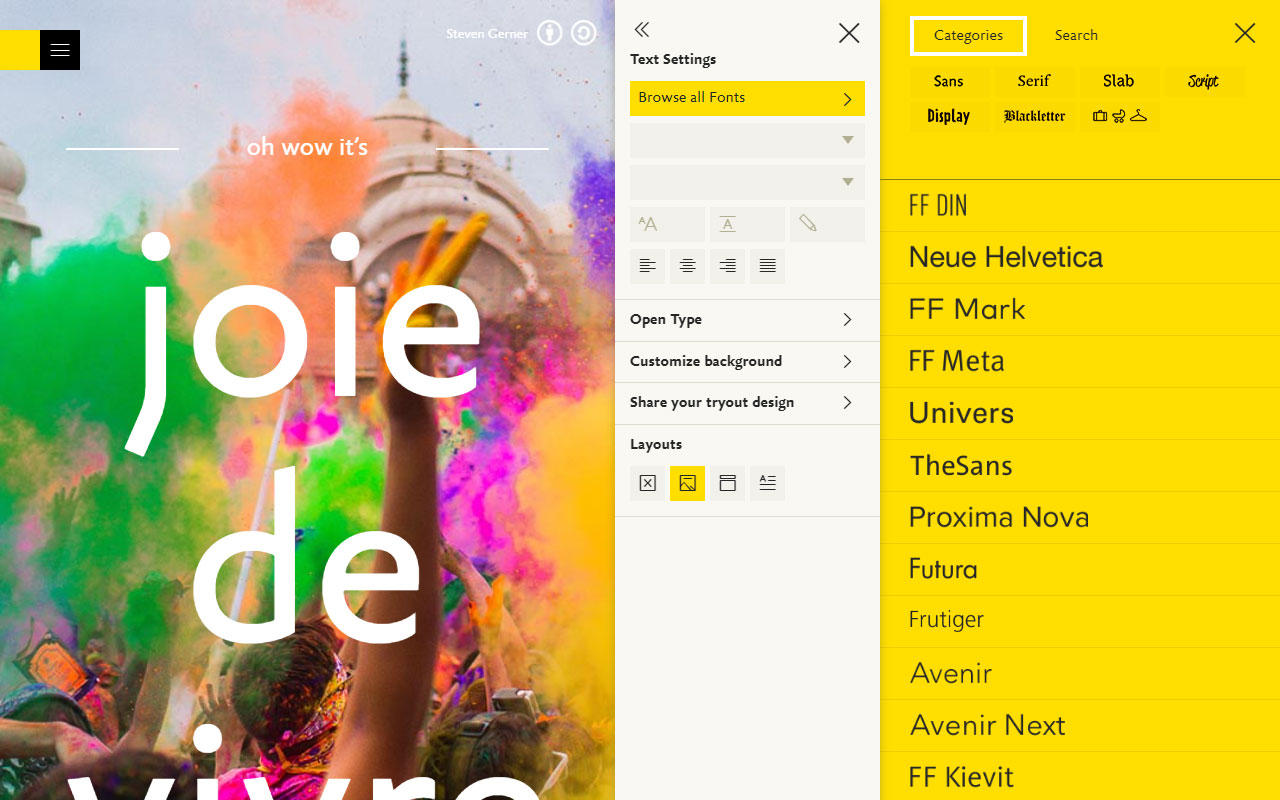Expand the Open Type section

747,320
